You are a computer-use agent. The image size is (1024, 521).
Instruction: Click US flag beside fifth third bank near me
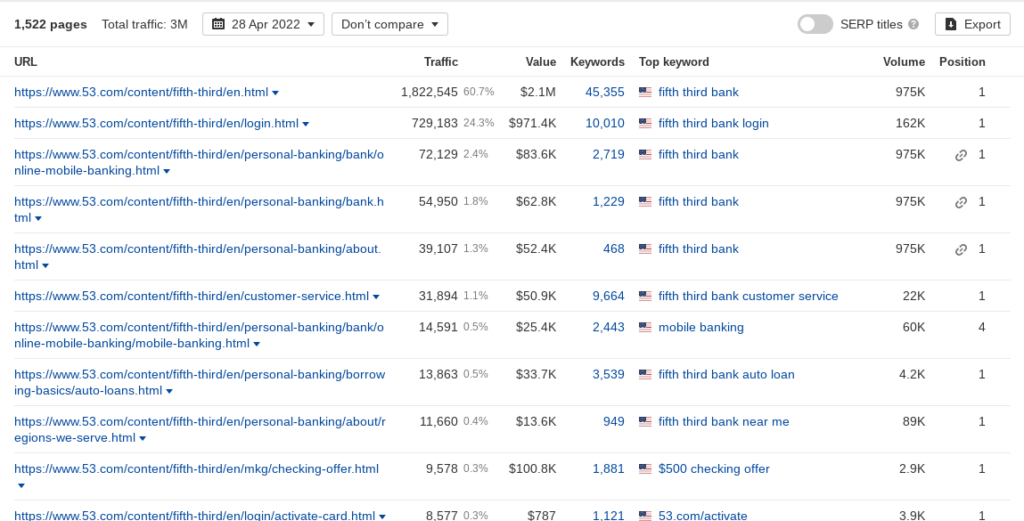pos(645,422)
